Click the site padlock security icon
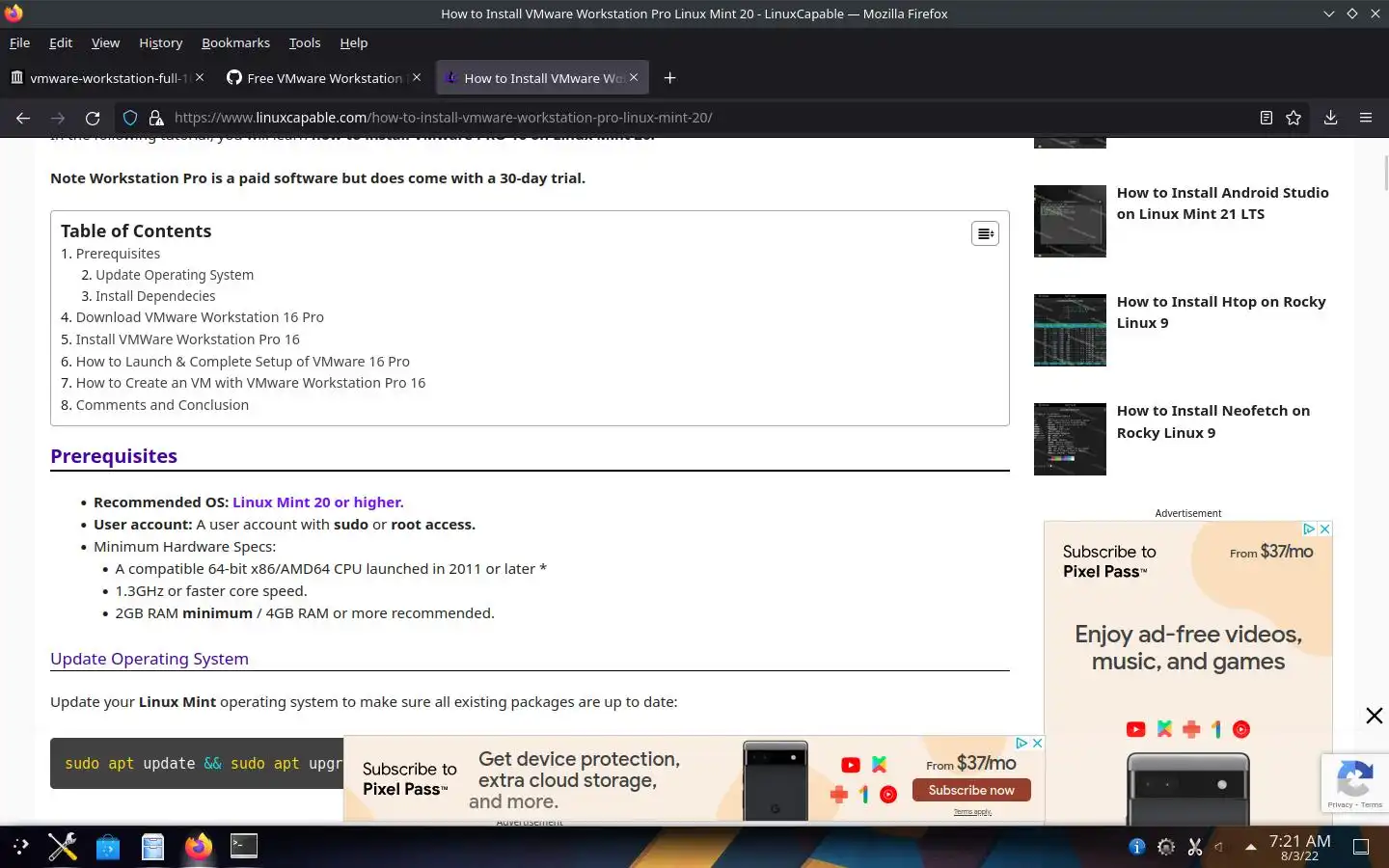Viewport: 1389px width, 868px height. [155, 118]
